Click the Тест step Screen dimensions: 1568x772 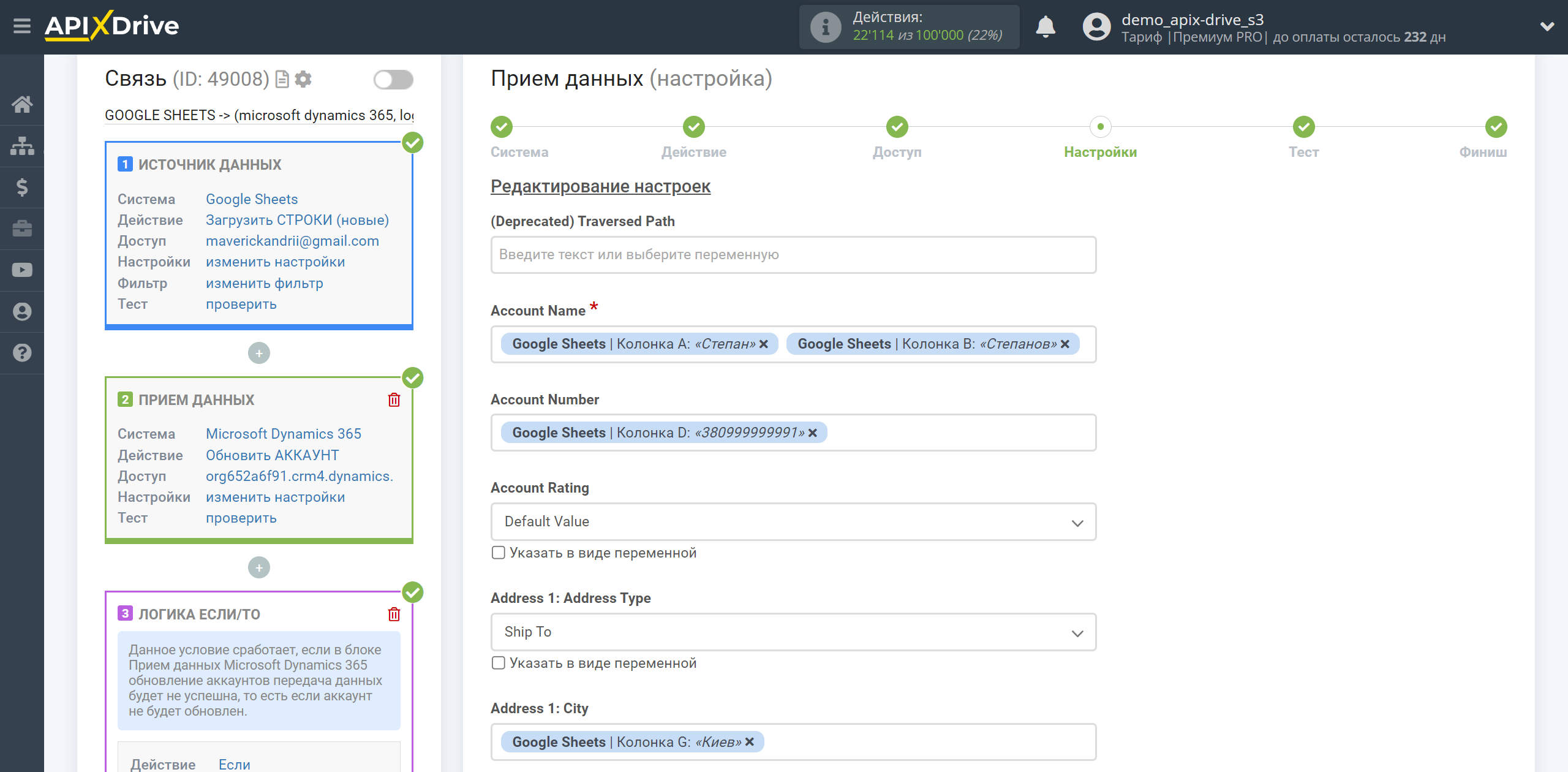click(x=1304, y=127)
